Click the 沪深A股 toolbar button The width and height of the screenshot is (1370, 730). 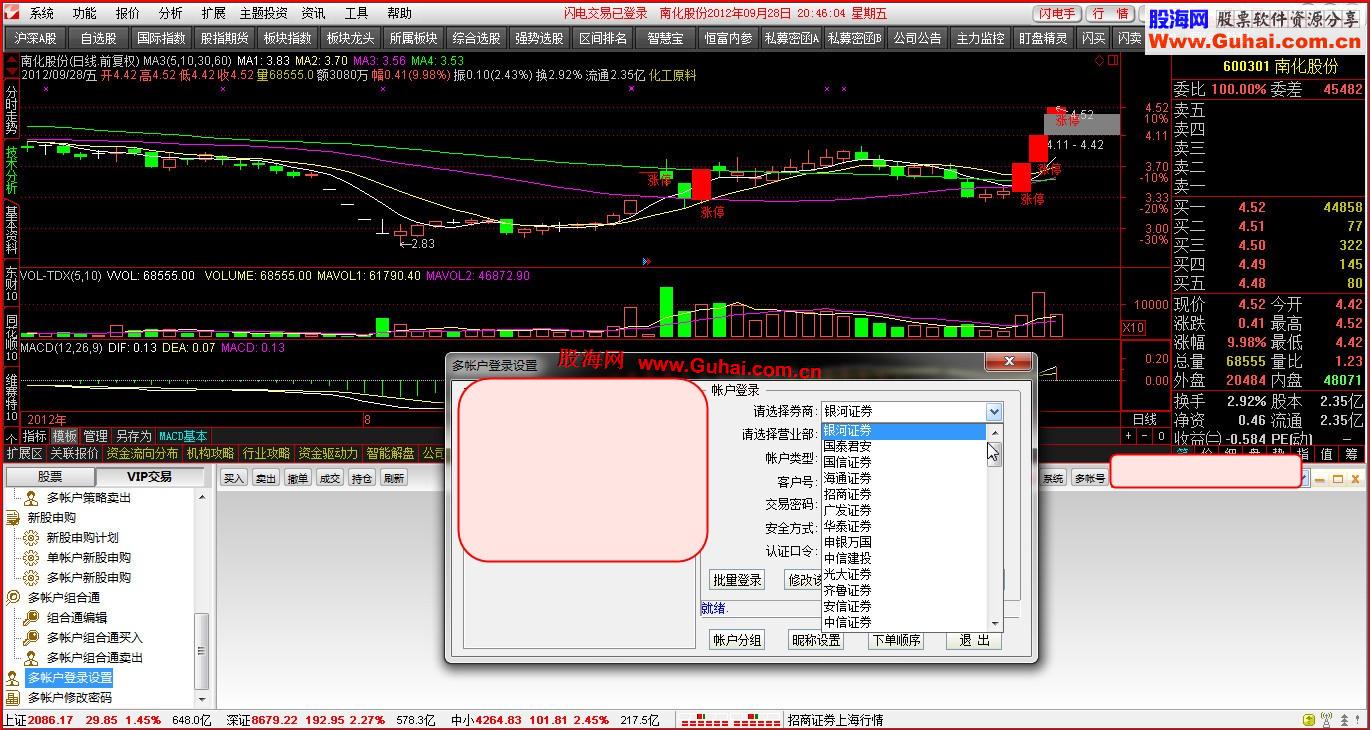pyautogui.click(x=35, y=38)
